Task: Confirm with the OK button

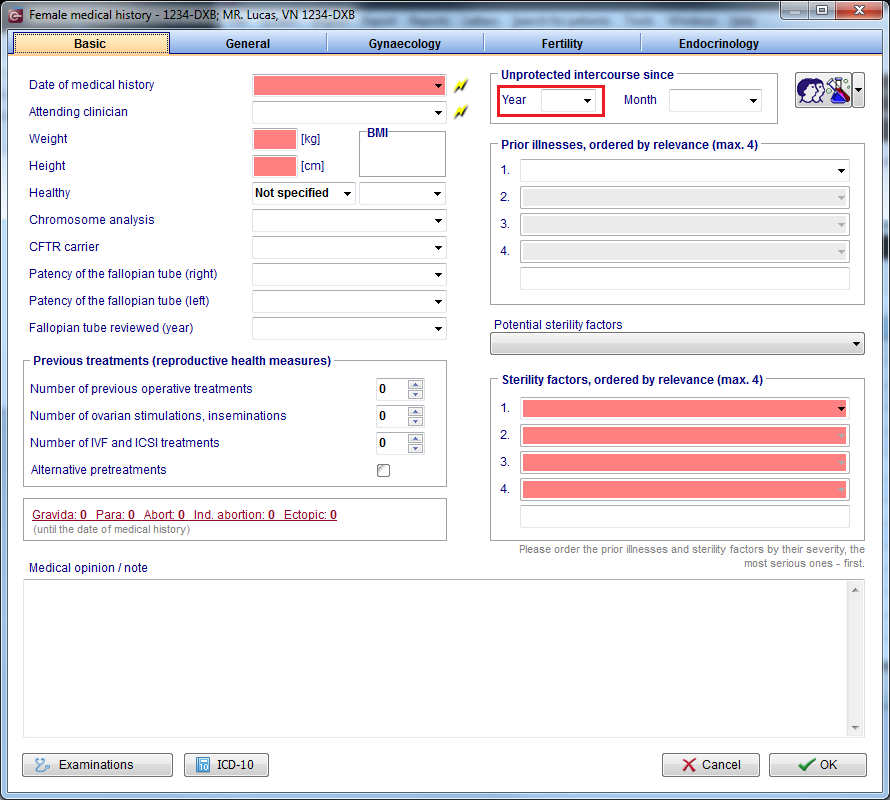Action: [x=818, y=765]
